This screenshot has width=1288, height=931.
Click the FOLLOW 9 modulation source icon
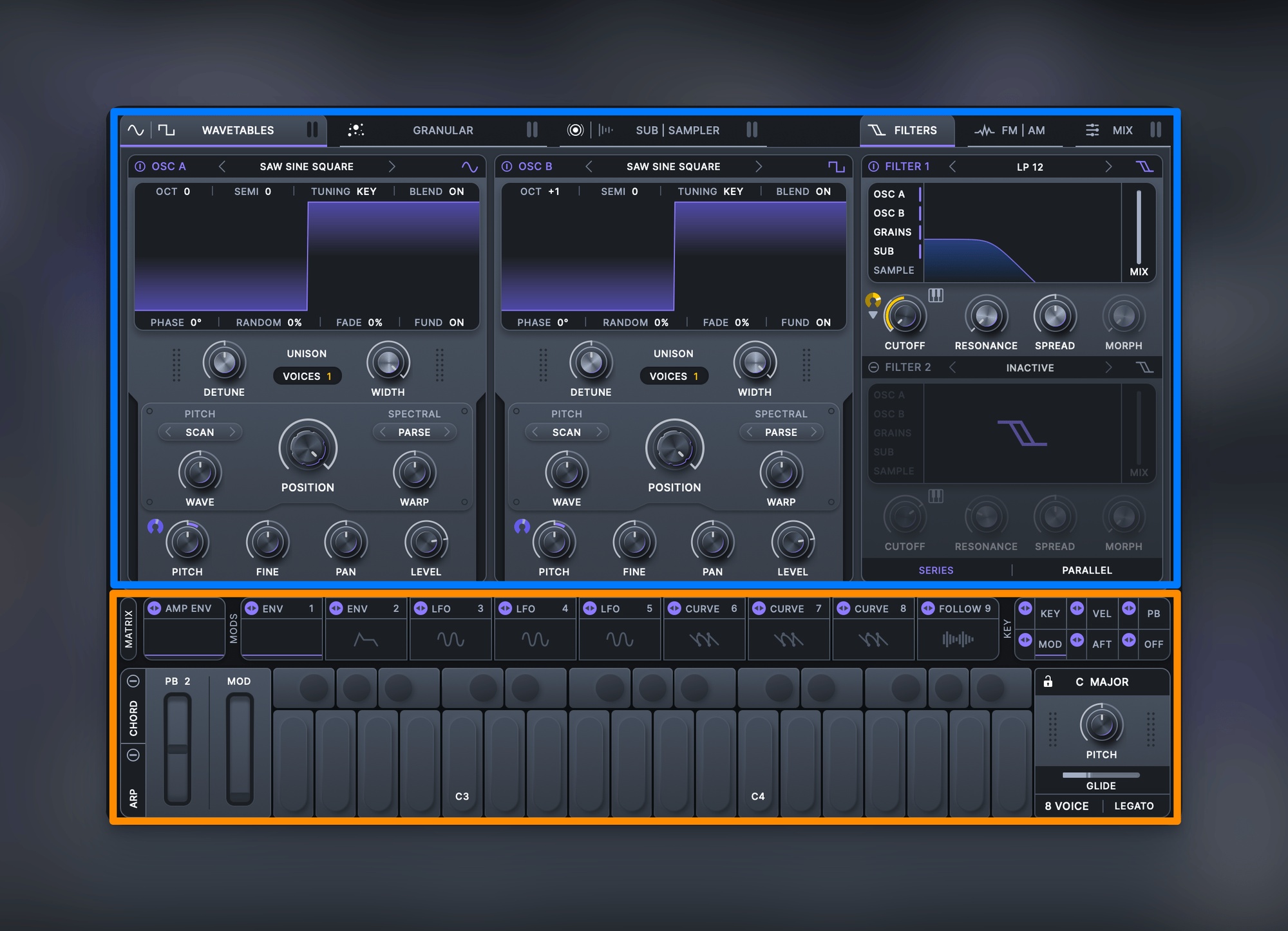coord(927,608)
